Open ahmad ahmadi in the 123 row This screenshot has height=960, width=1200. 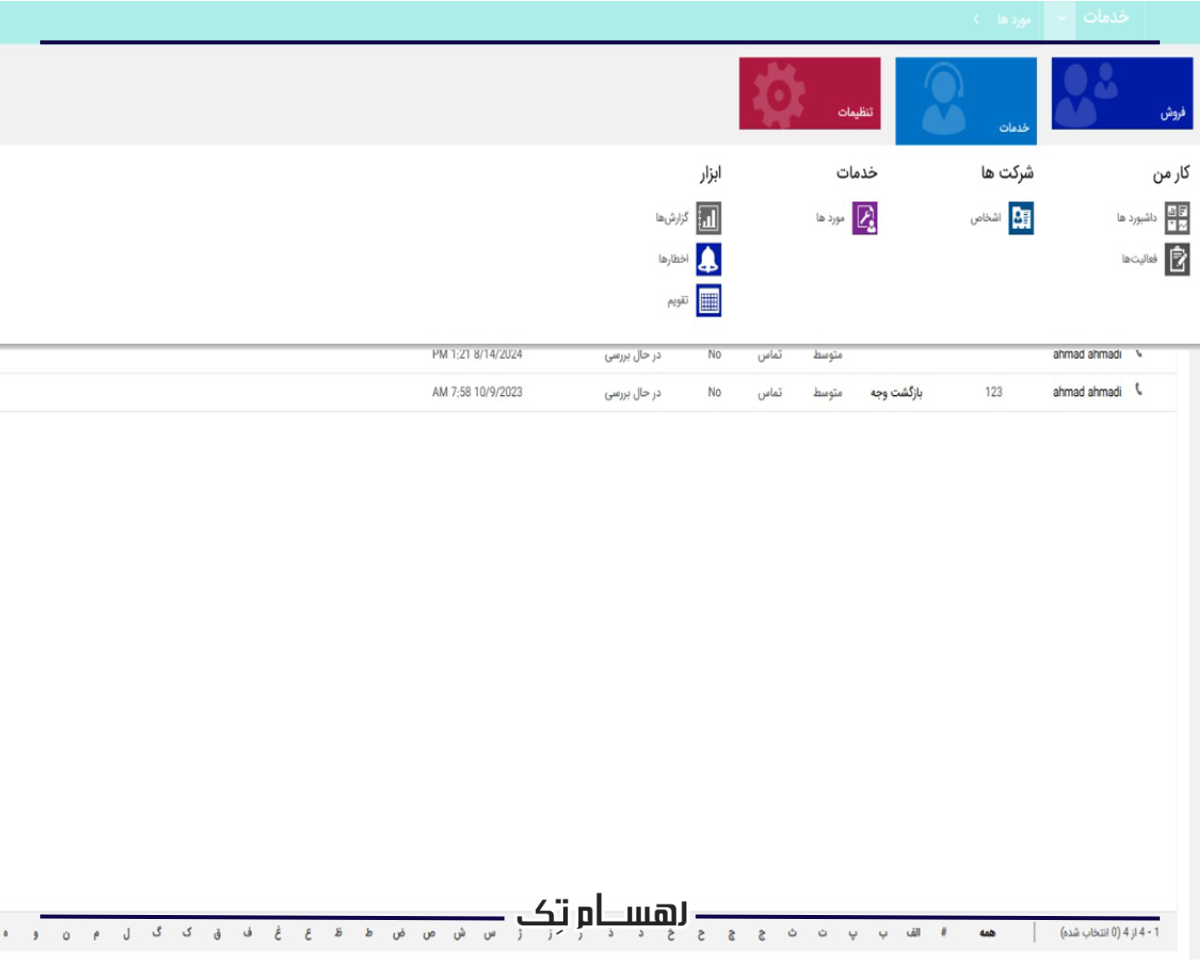1086,392
